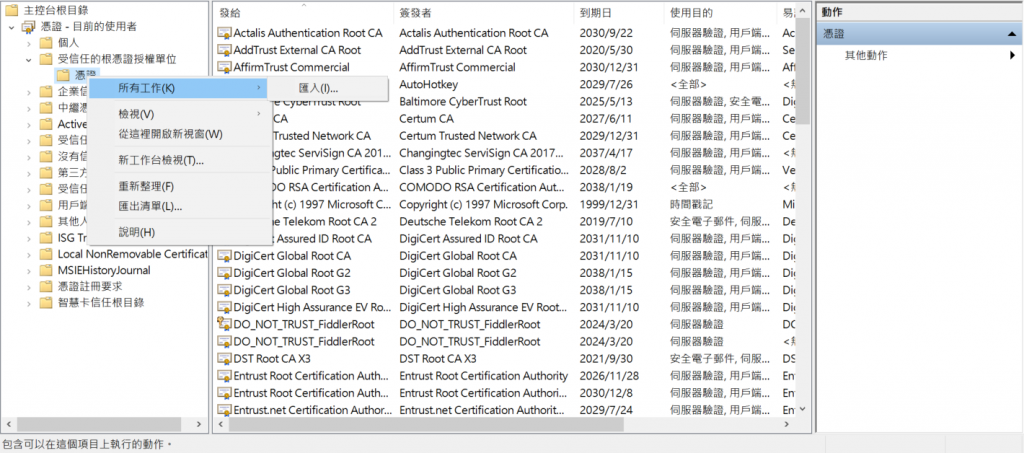1024x453 pixels.
Task: Click the 使用目的 column header
Action: click(x=721, y=13)
